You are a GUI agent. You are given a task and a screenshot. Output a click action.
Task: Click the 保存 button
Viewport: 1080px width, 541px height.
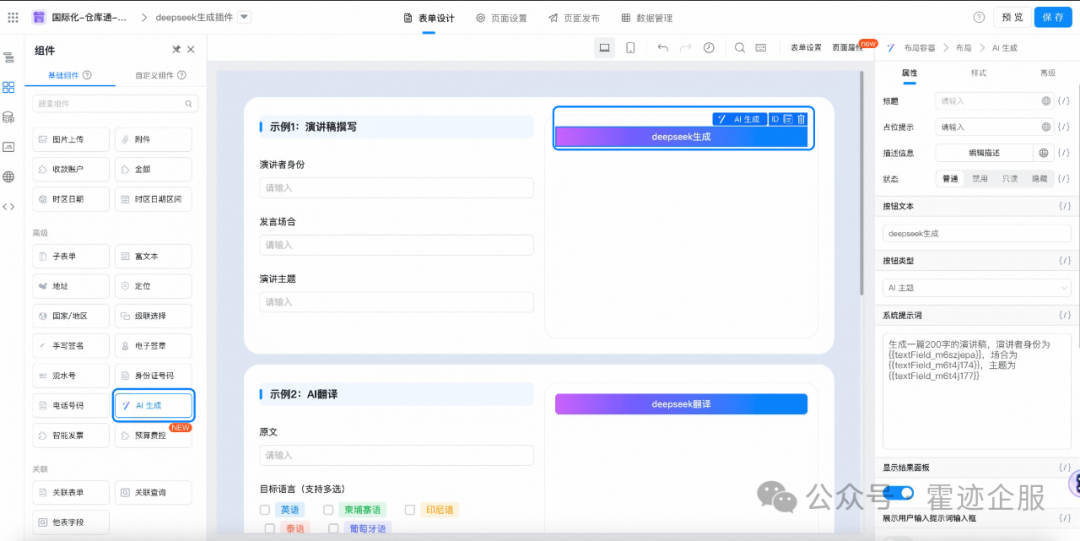tap(1053, 18)
